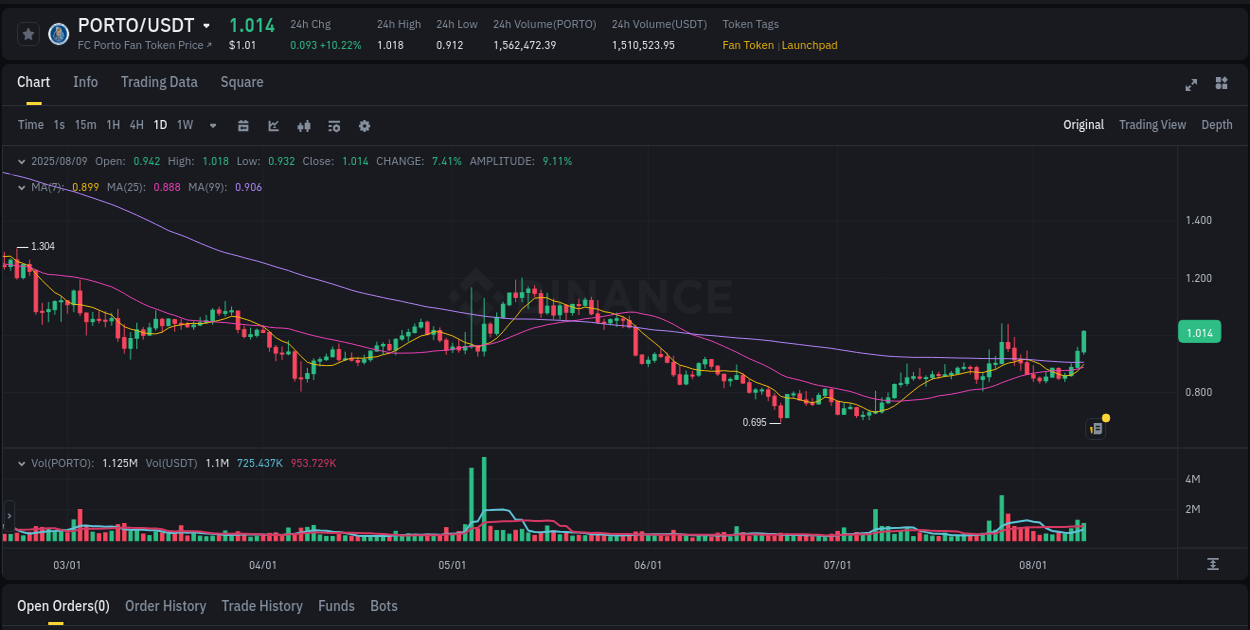
Task: Click the FC Porto Fan Token Price link
Action: 143,45
